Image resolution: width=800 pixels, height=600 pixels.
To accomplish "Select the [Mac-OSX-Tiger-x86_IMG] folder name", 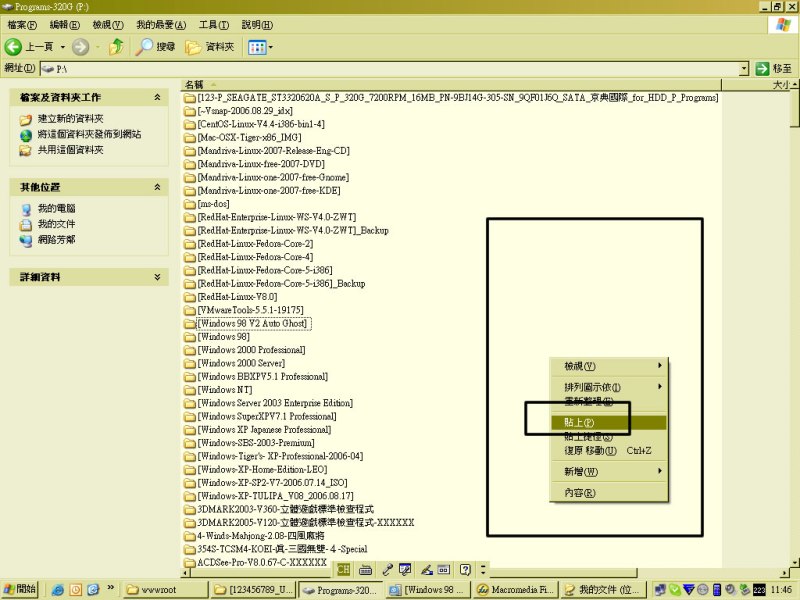I will (x=249, y=137).
